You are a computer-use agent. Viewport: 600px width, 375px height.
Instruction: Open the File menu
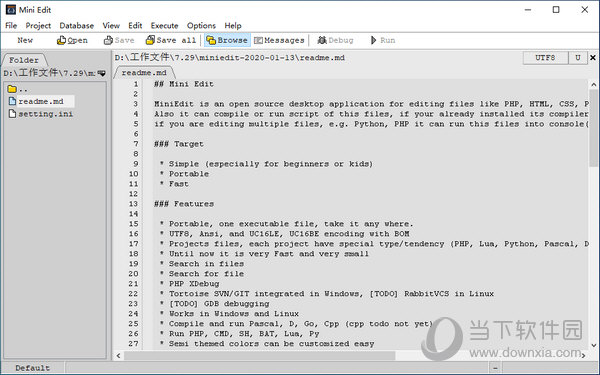point(11,26)
